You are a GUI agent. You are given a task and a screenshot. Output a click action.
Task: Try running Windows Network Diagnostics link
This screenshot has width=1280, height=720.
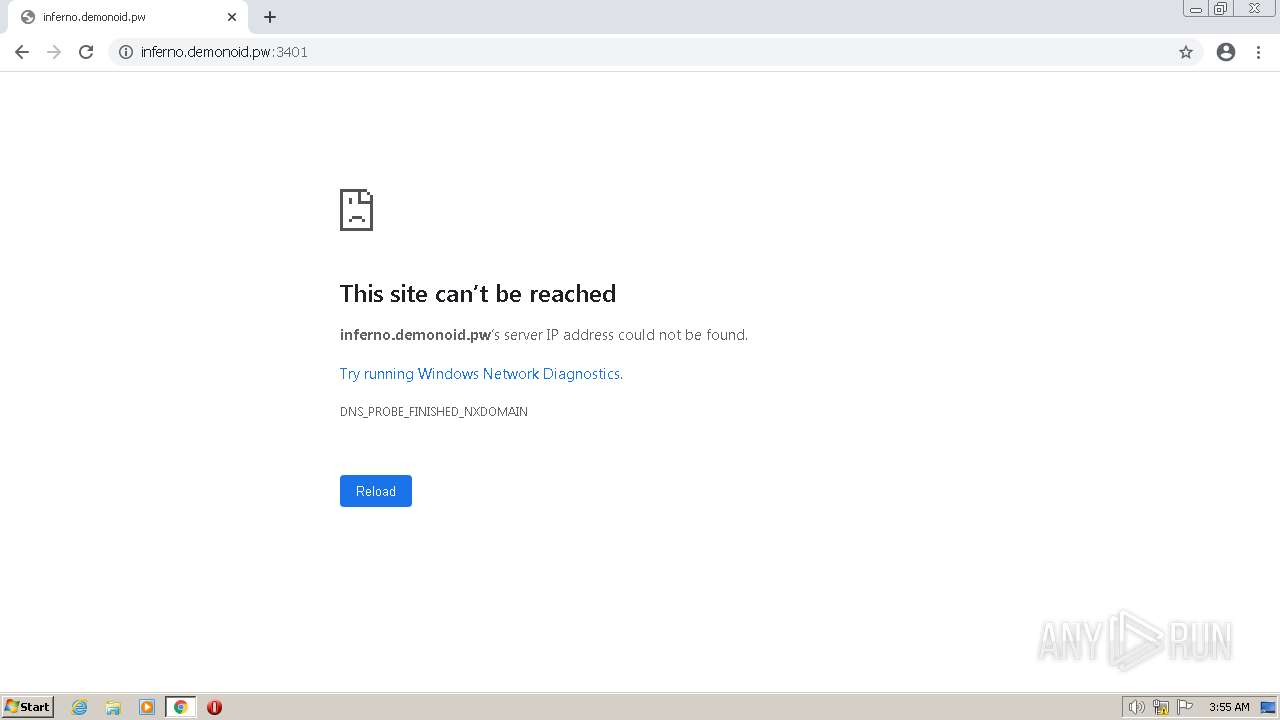[x=480, y=374]
